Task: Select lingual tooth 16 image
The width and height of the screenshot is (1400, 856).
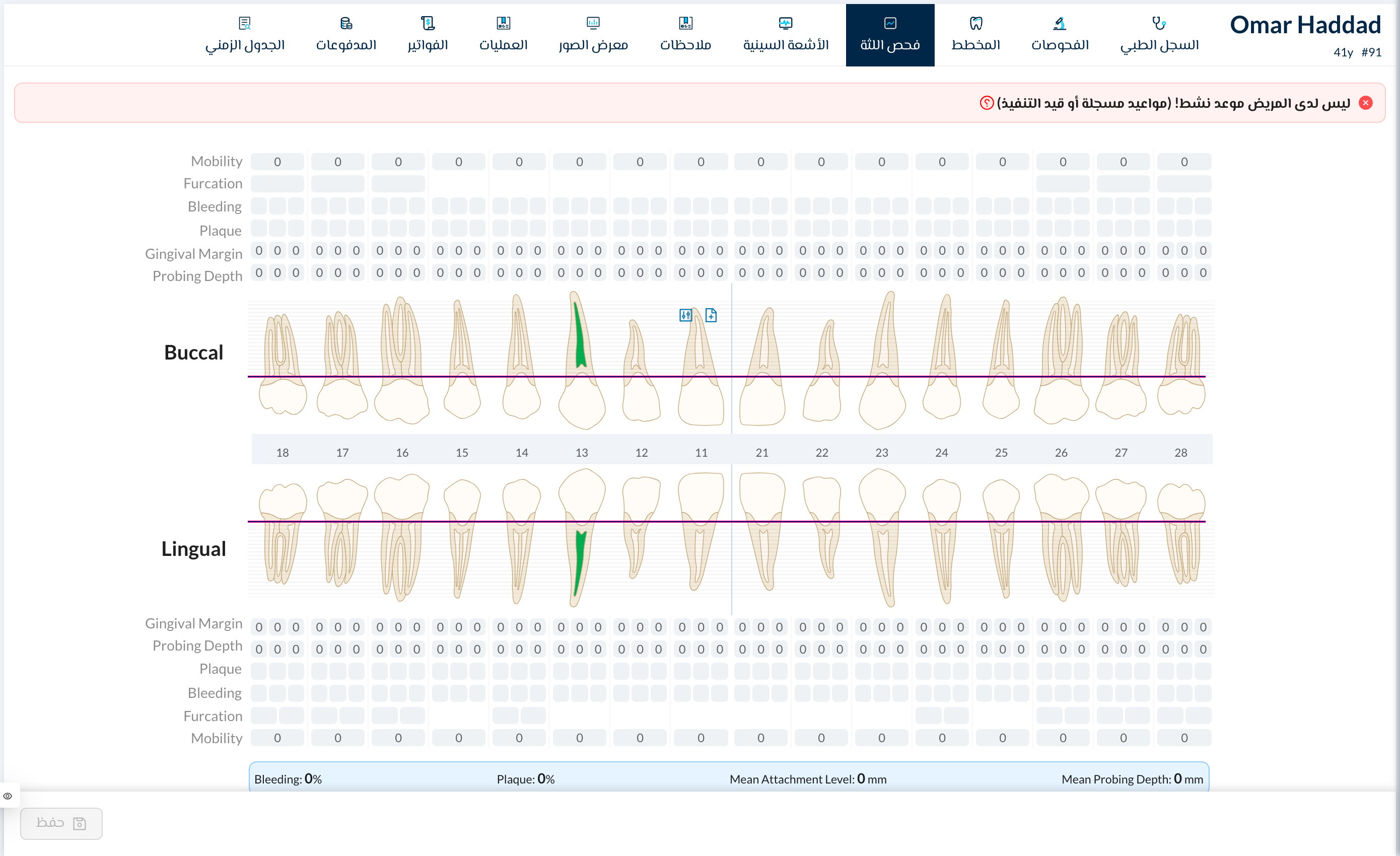Action: 402,537
